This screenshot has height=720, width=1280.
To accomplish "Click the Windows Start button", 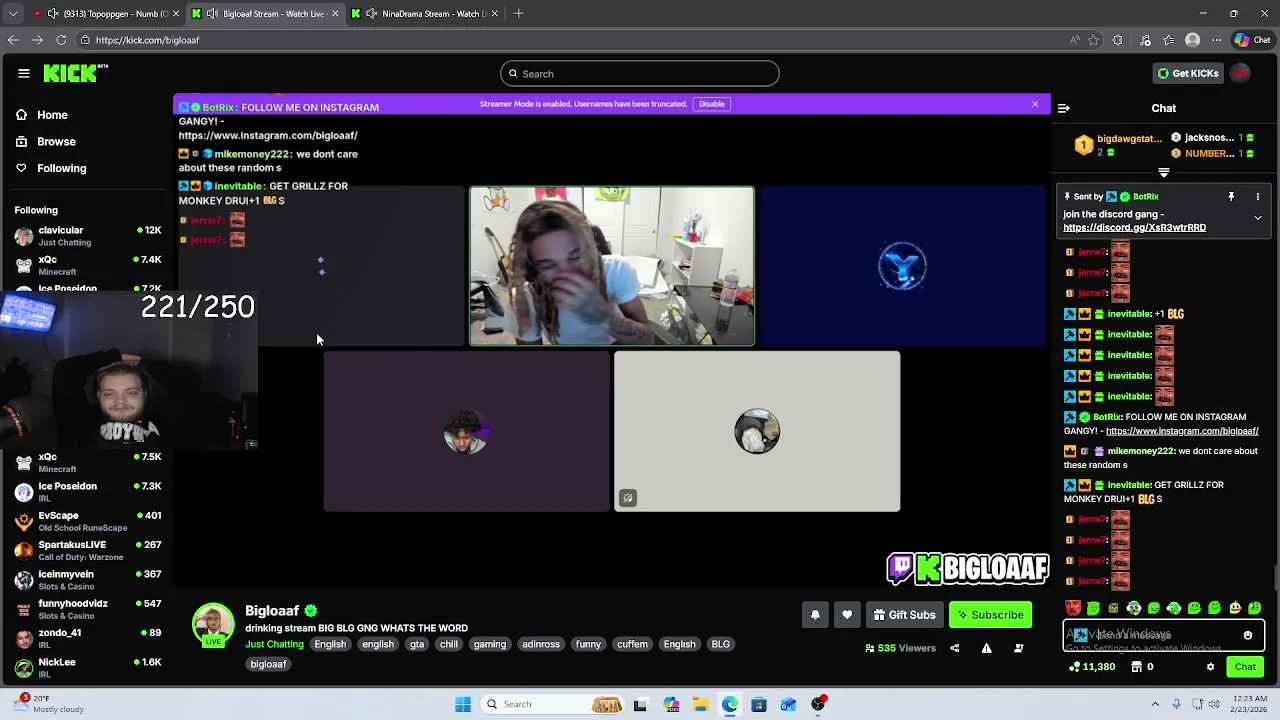I will [463, 704].
